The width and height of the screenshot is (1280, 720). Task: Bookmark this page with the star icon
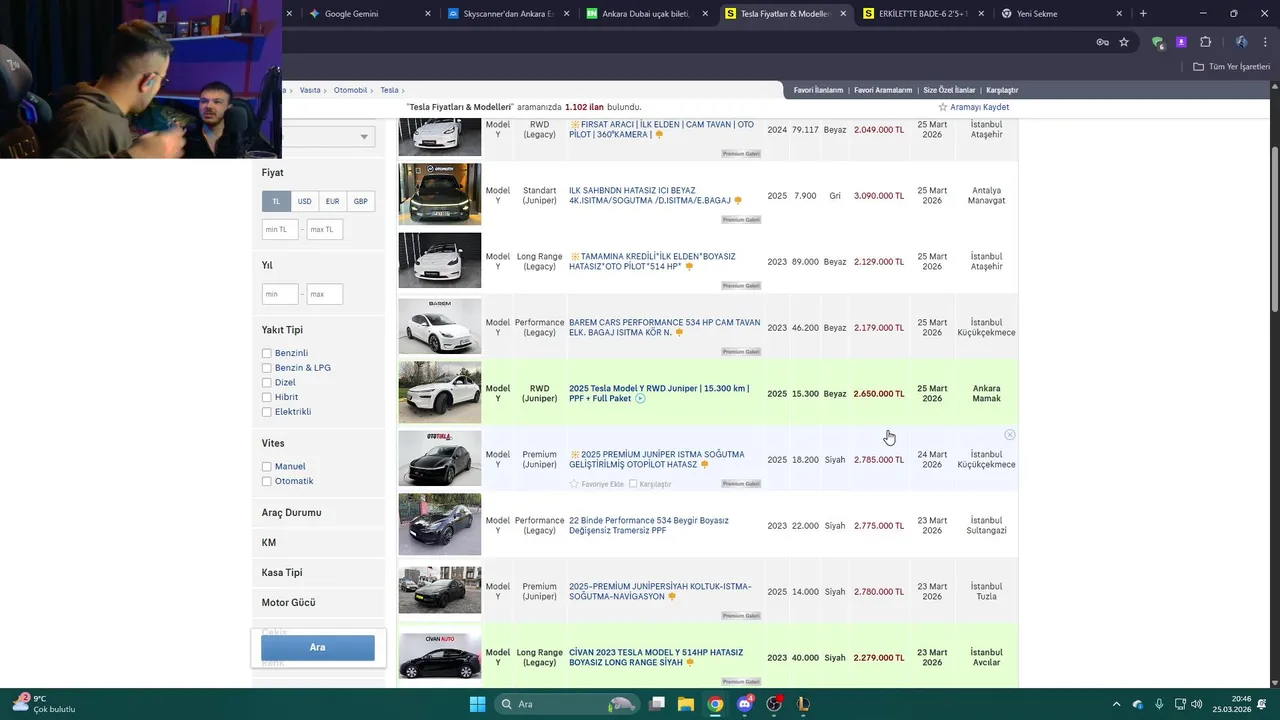1124,42
